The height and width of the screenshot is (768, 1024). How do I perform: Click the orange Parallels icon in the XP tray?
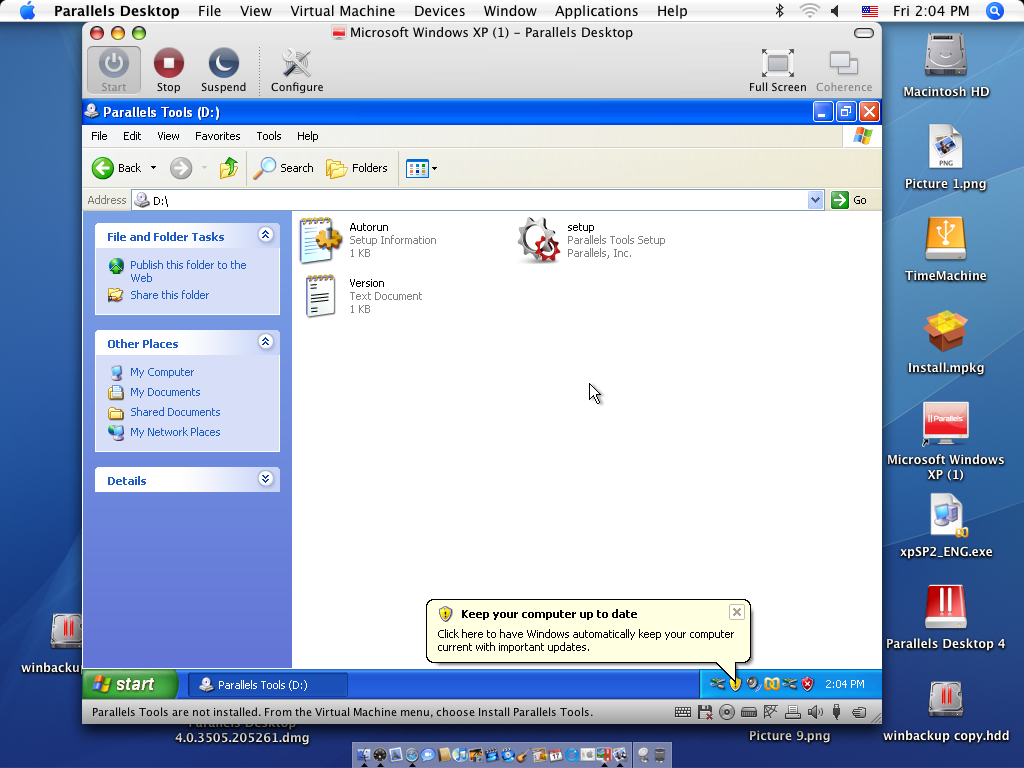[x=772, y=684]
